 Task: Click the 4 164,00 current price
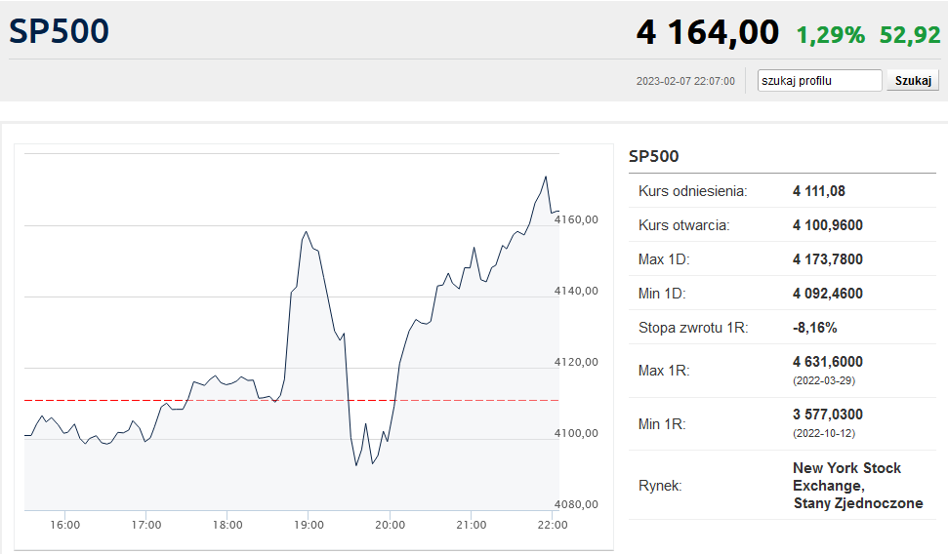tap(707, 33)
